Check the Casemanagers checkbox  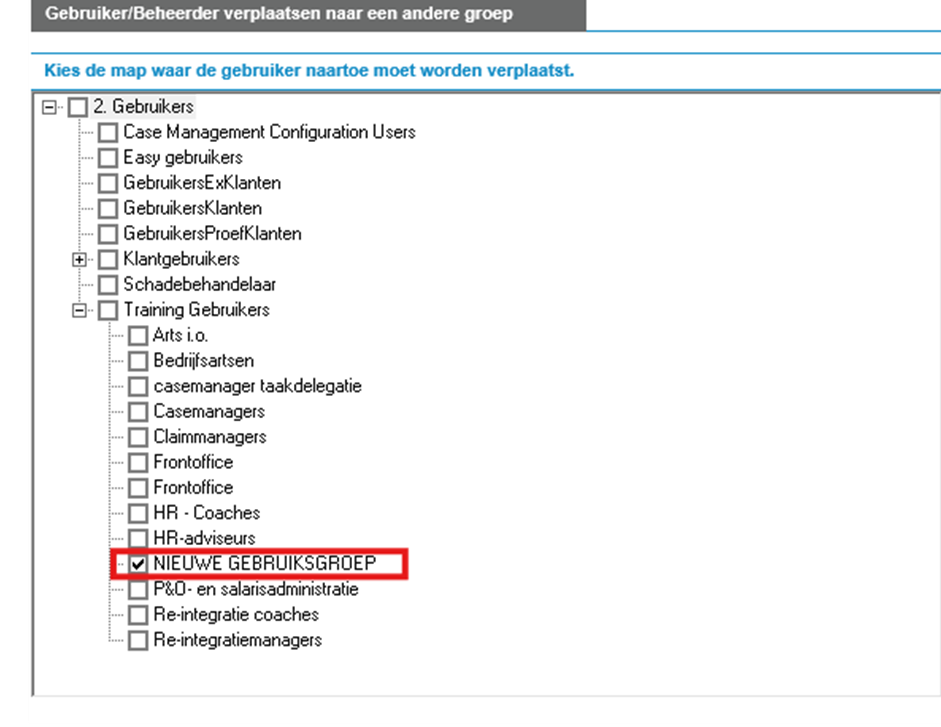click(138, 412)
